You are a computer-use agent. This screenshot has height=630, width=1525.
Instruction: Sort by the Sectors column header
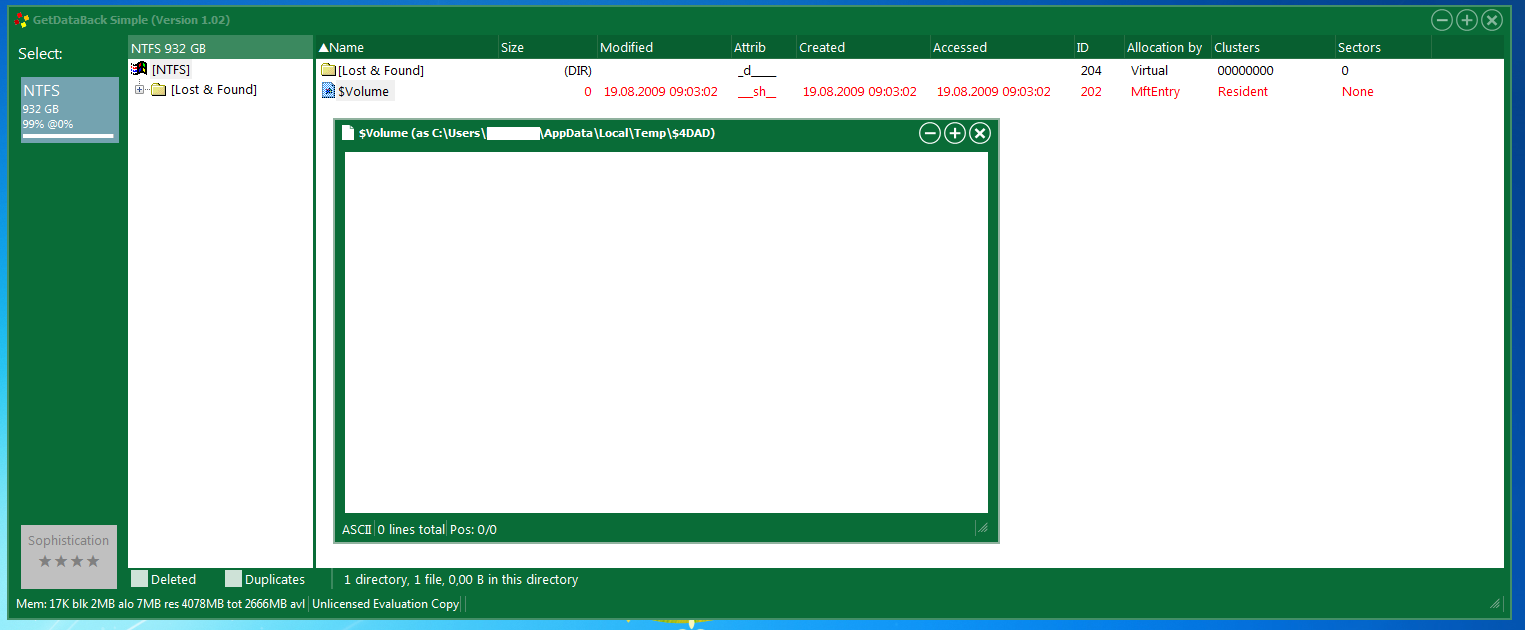coord(1383,47)
